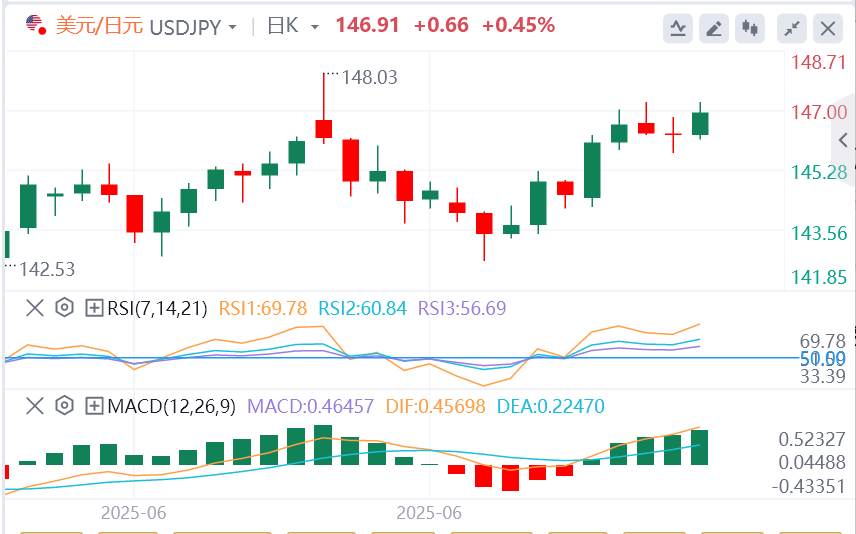Open RSI indicator settings hexagon icon

[x=65, y=308]
